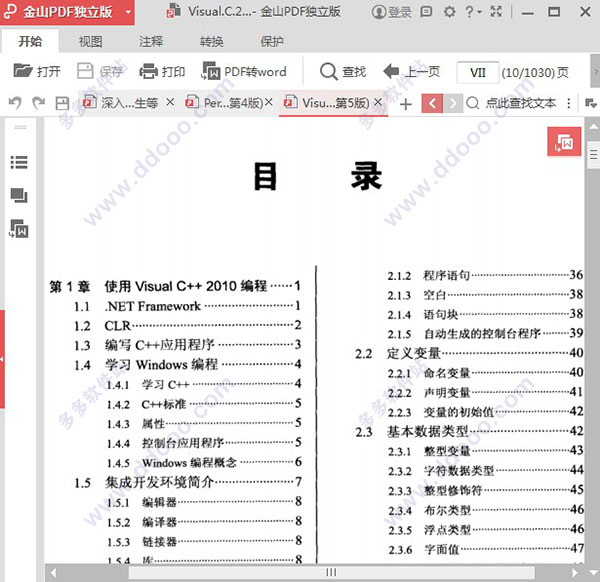Click the horizontal scrollbar left arrow

point(53,573)
